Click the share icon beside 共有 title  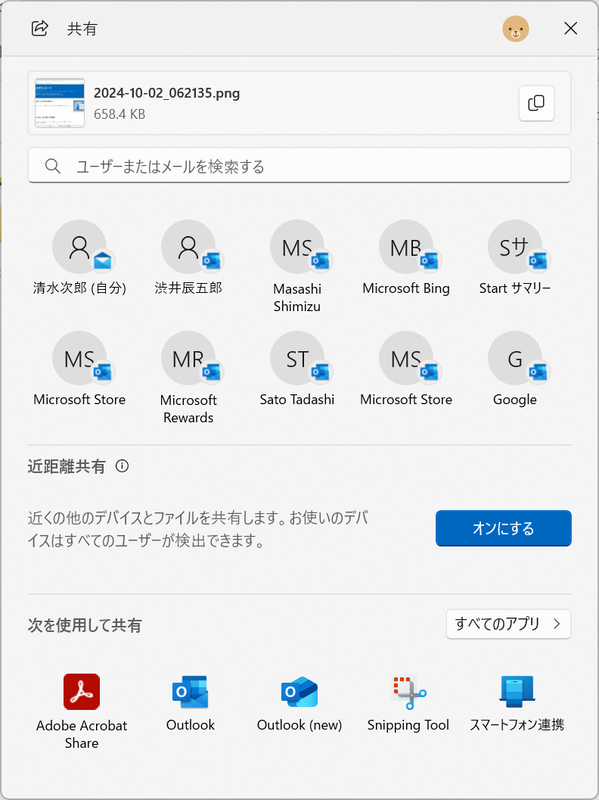point(40,28)
